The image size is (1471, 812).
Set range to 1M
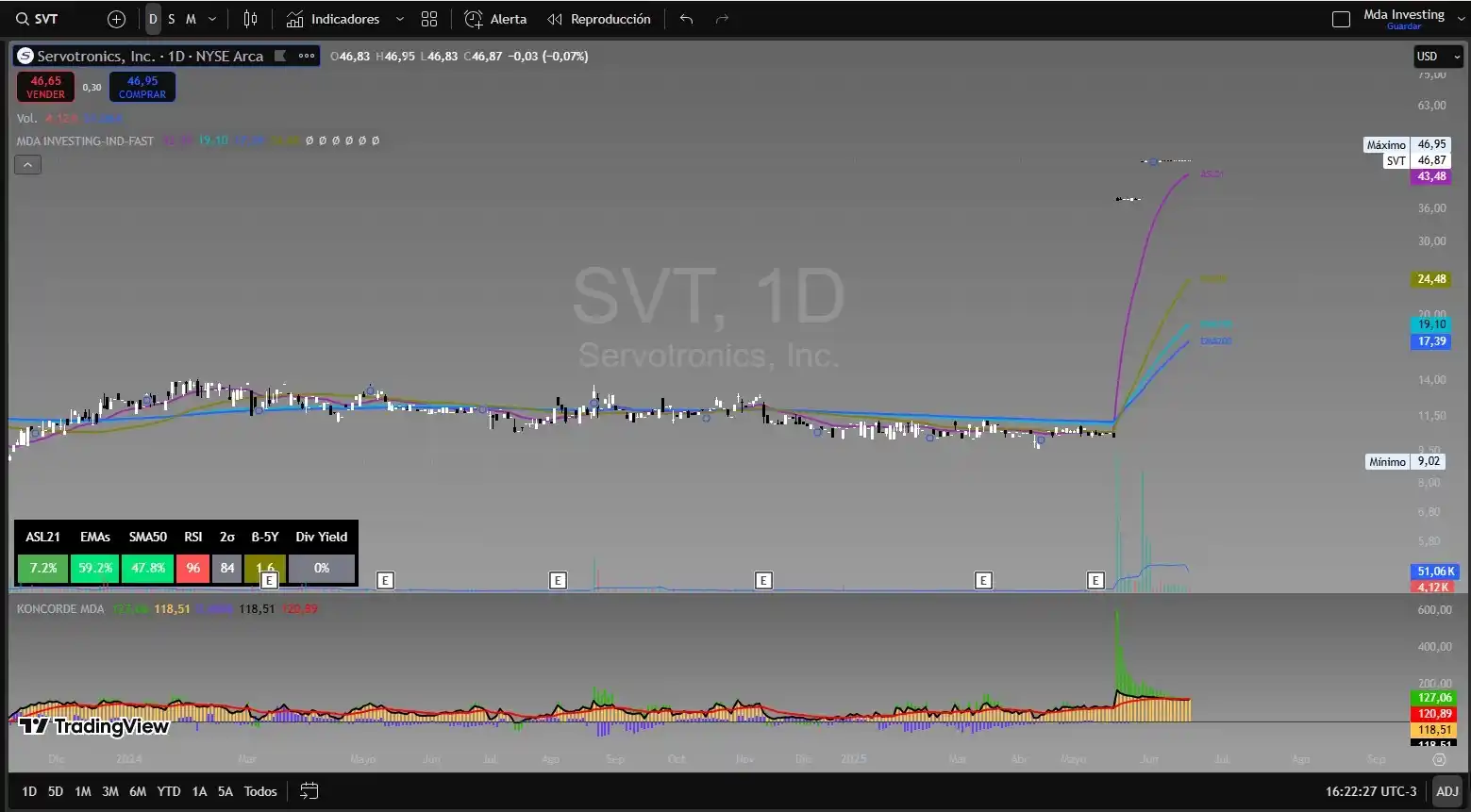(83, 791)
